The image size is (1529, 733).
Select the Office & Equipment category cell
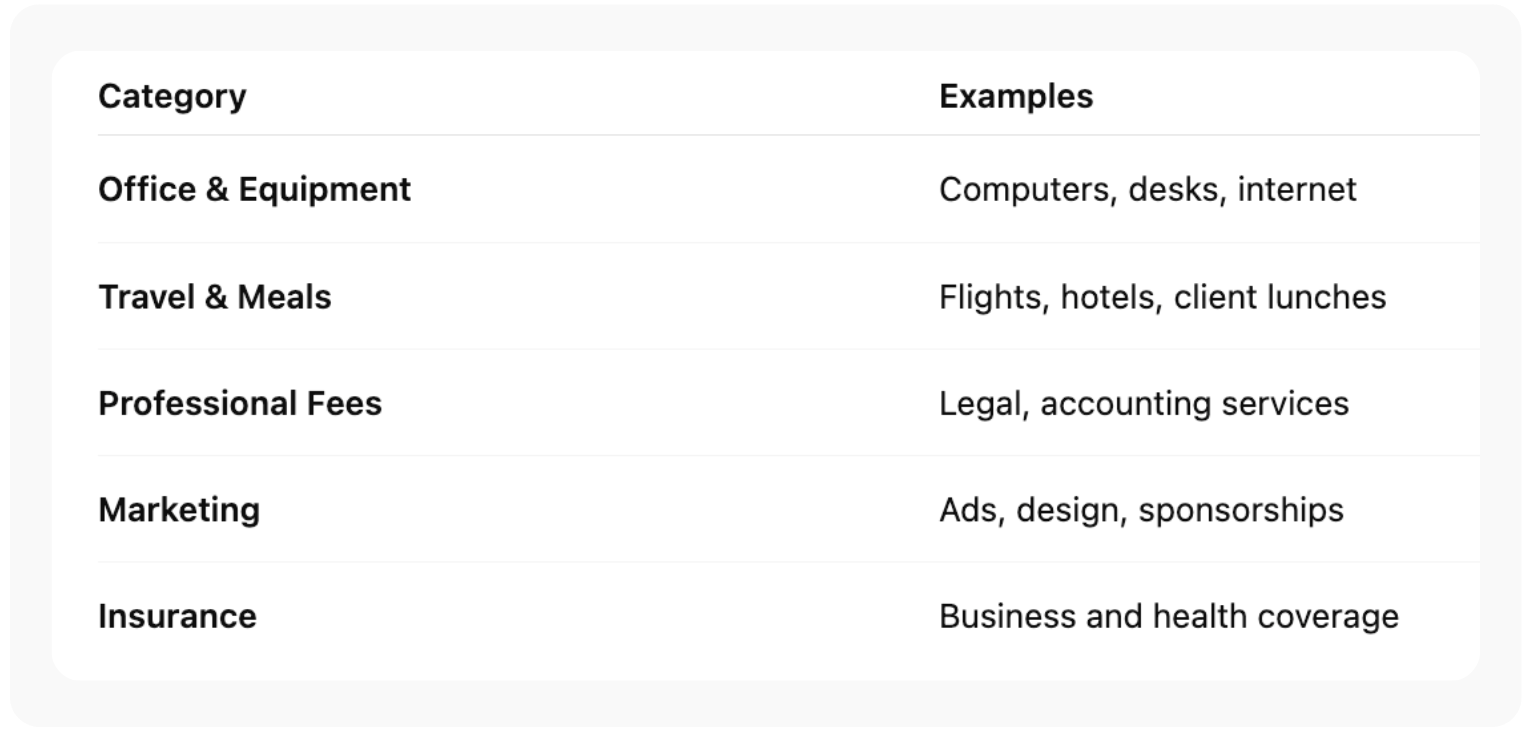coord(254,190)
